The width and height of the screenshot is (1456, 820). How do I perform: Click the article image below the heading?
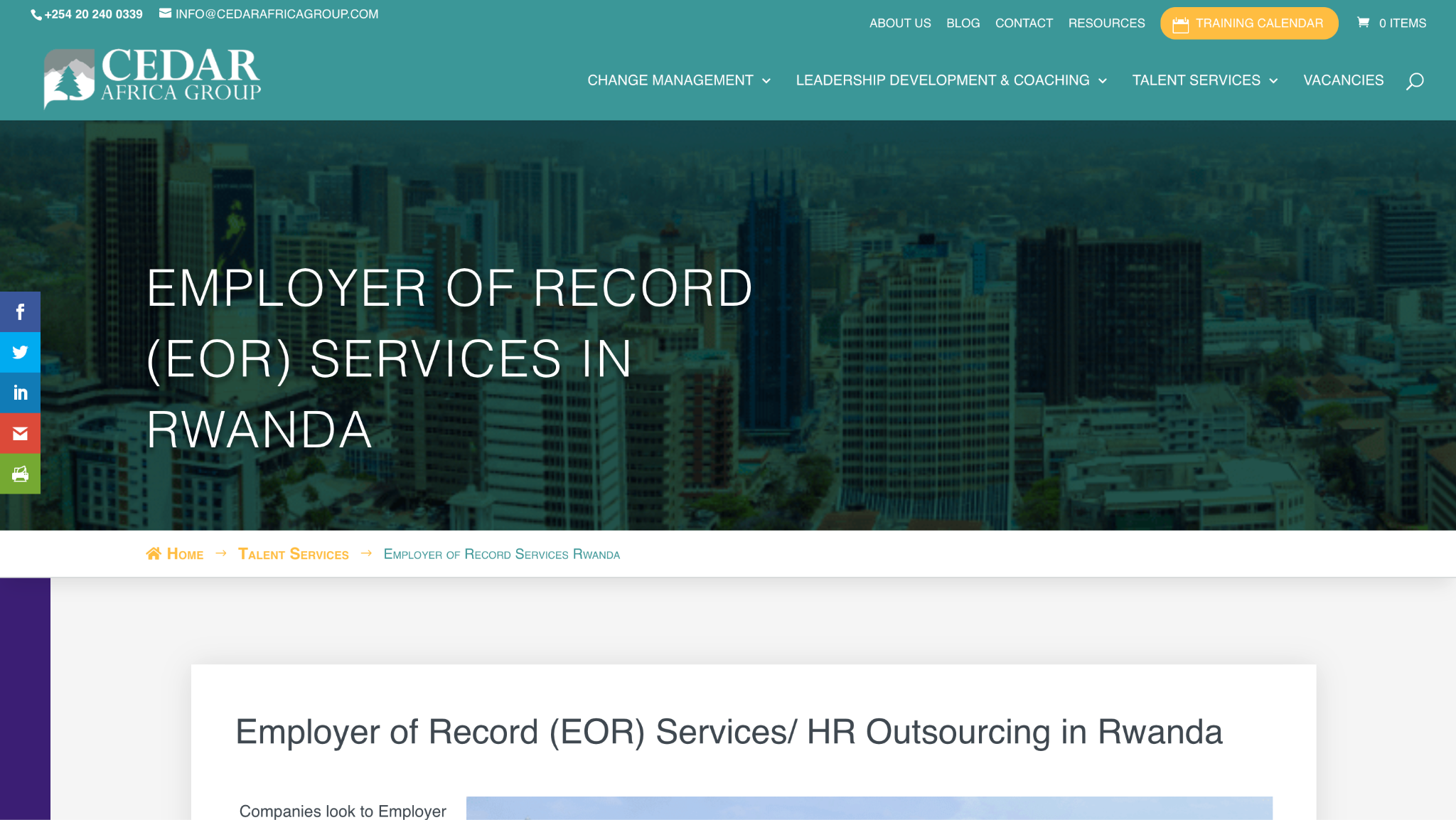point(869,809)
